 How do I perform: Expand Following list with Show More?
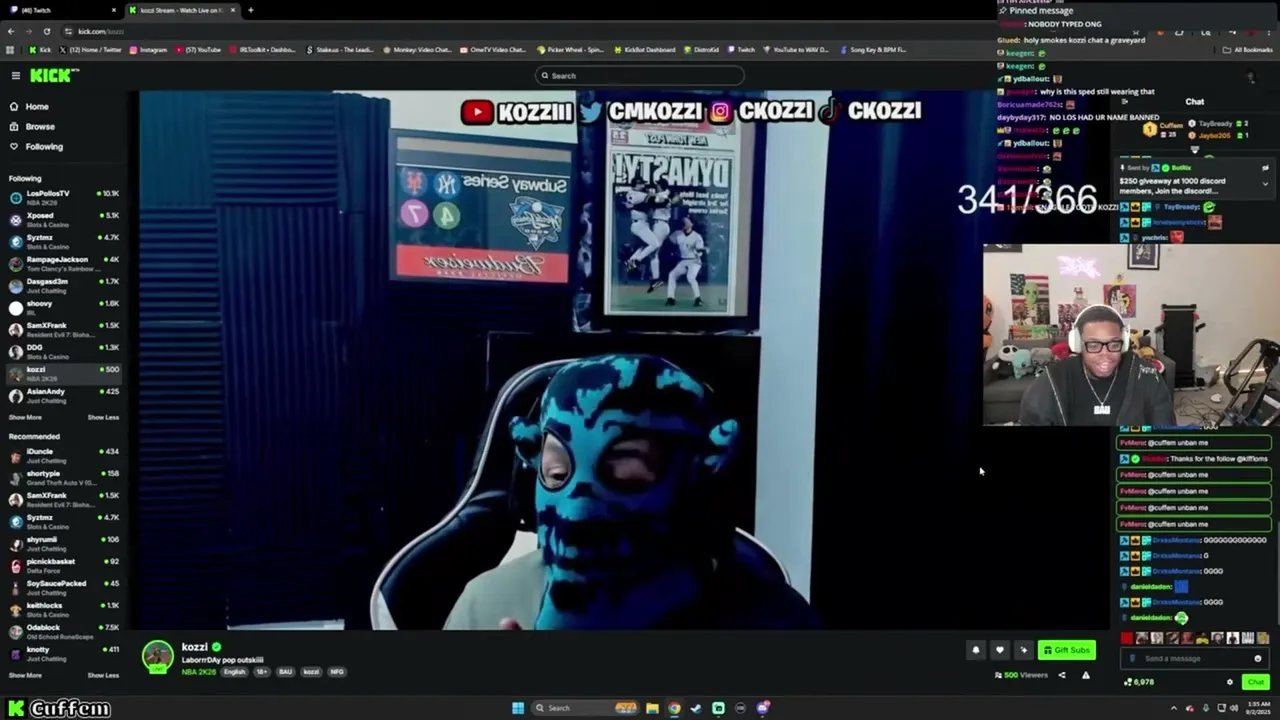click(25, 417)
